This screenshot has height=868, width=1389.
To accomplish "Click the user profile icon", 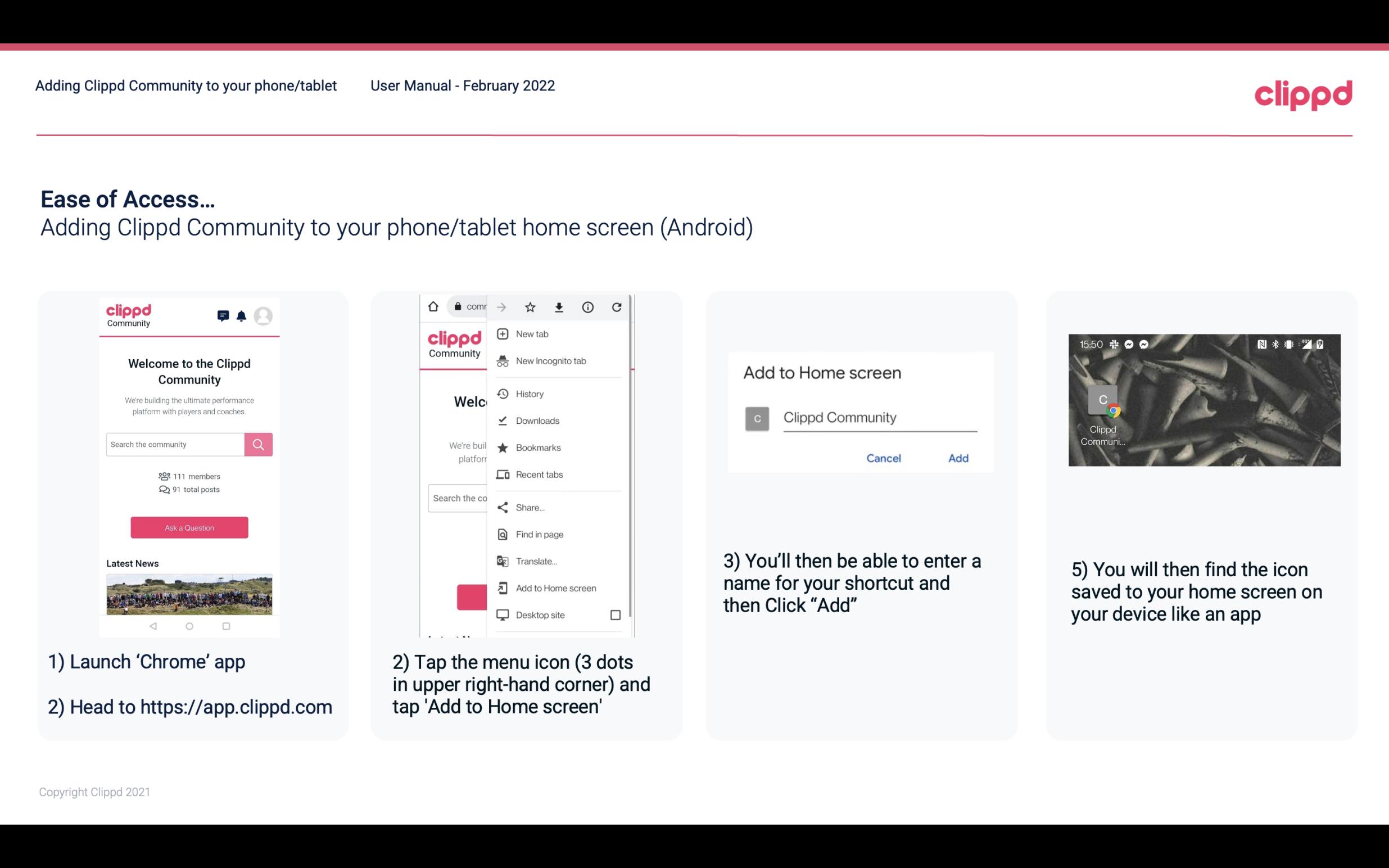I will pyautogui.click(x=264, y=315).
